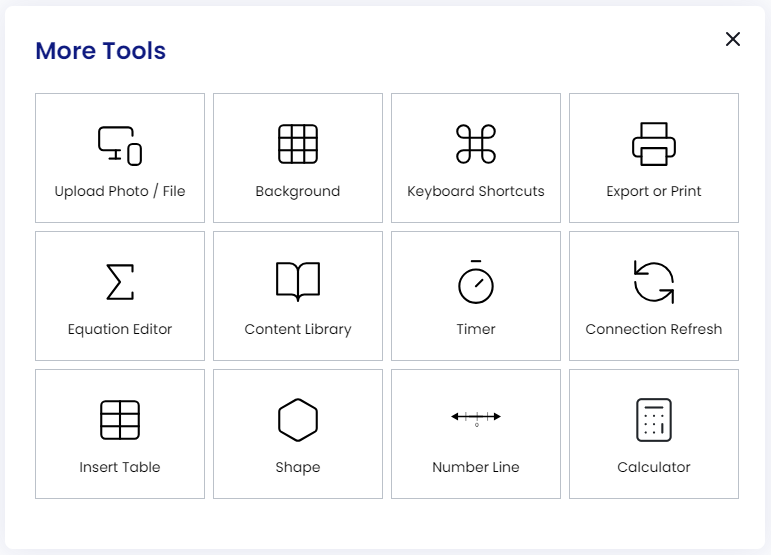Select the "Number Line" text label

(476, 467)
